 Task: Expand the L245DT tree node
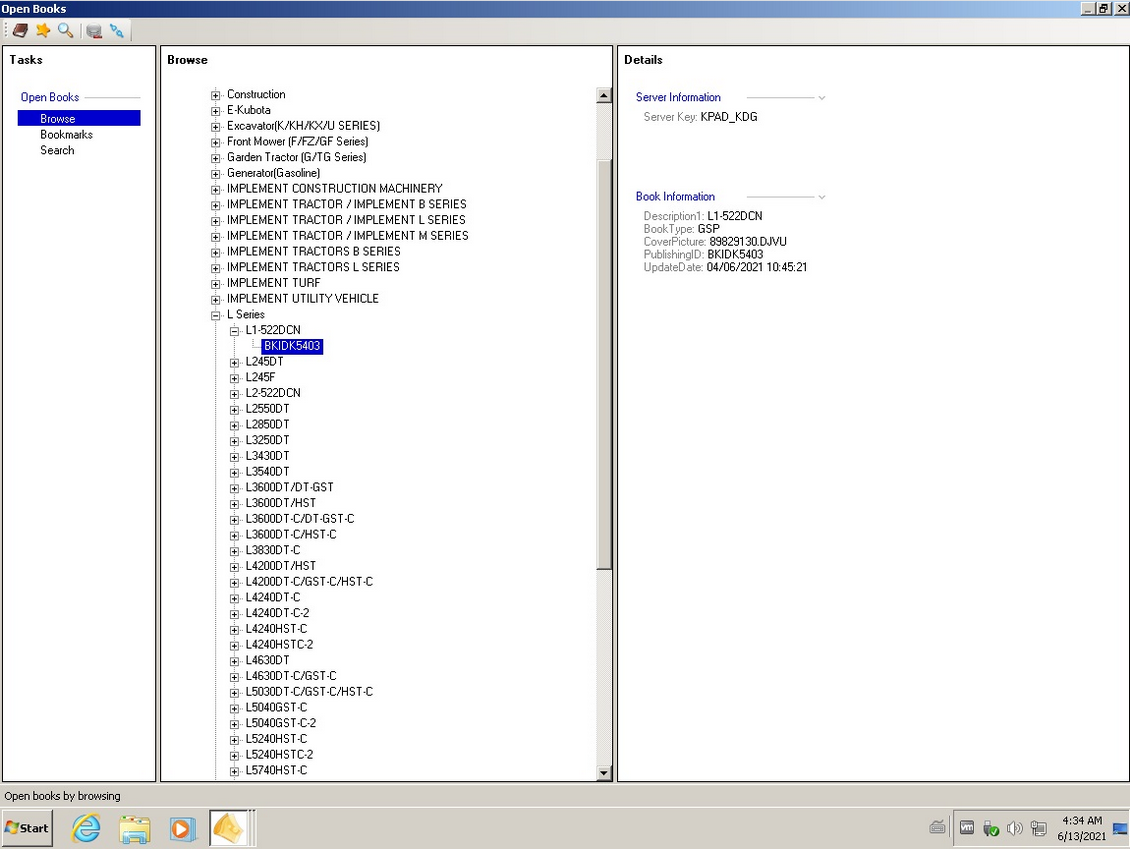pos(234,363)
